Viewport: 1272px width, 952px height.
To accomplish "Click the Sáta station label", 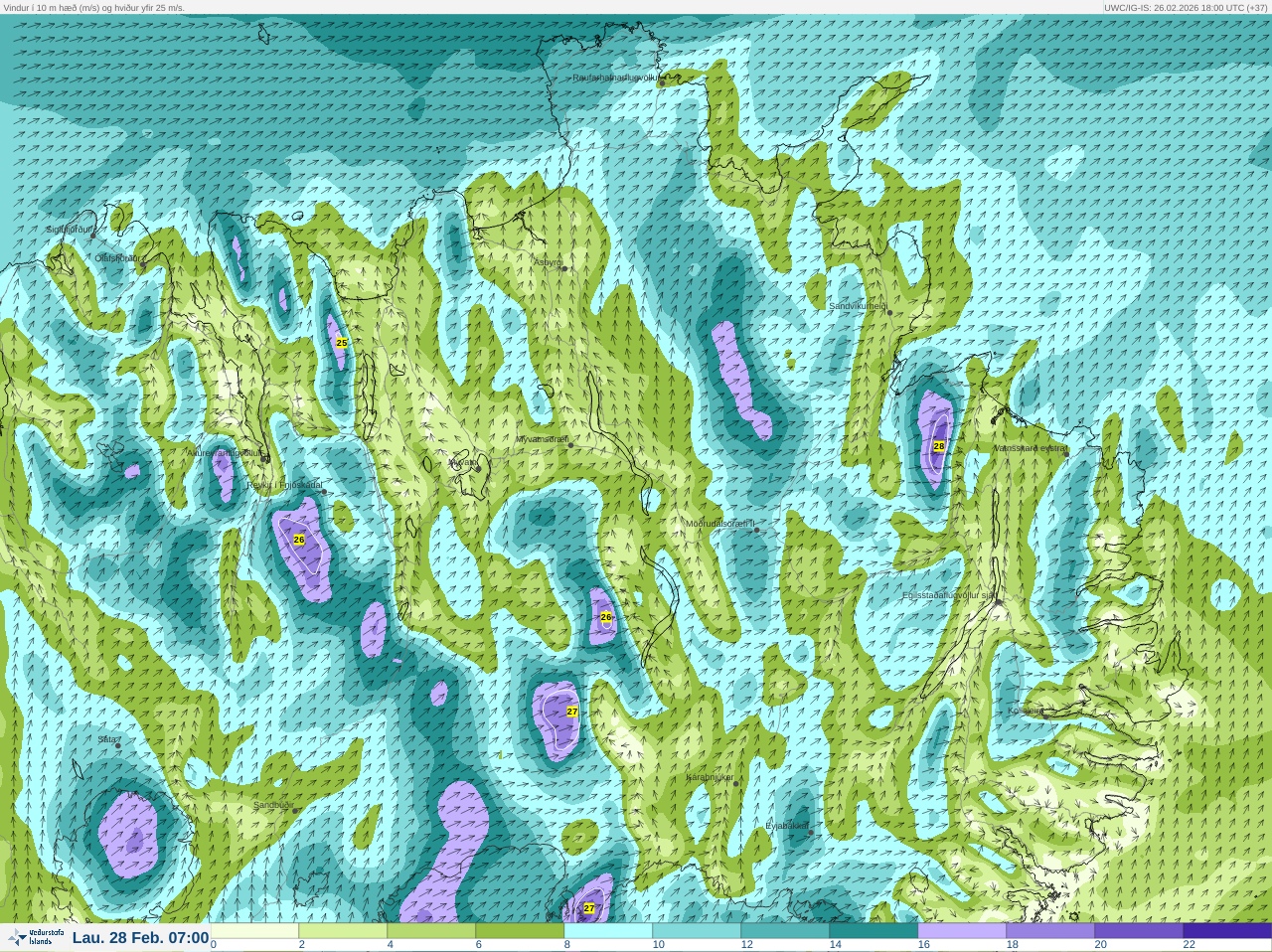I will pyautogui.click(x=107, y=739).
